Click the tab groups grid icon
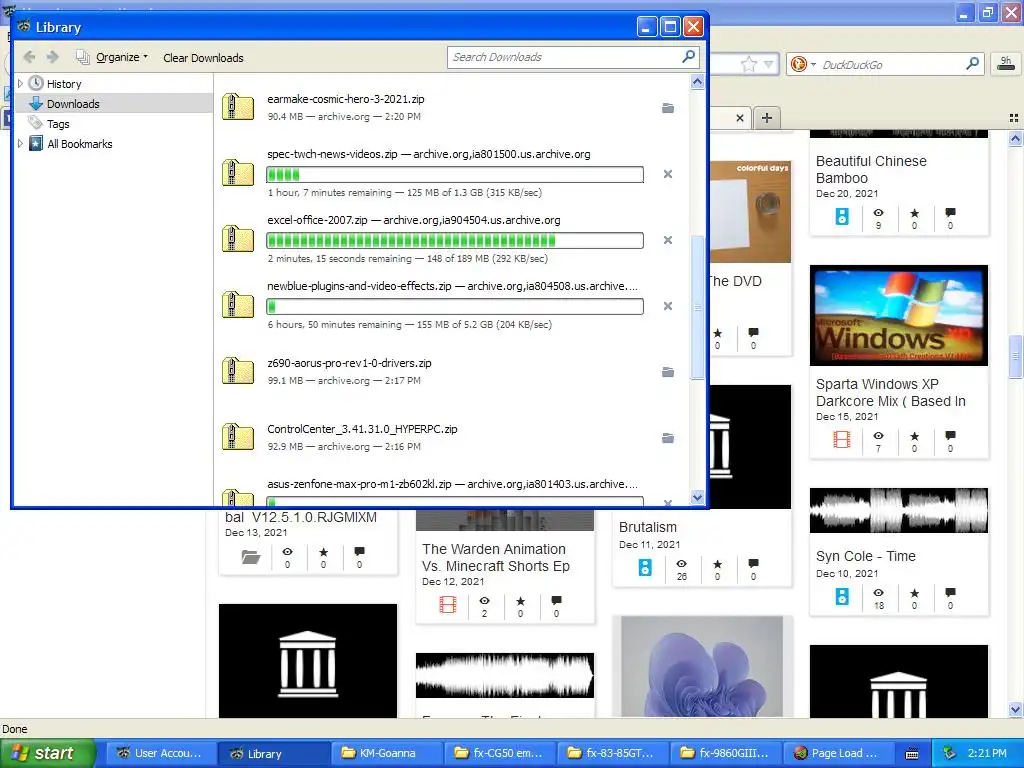The height and width of the screenshot is (768, 1024). click(x=1014, y=118)
